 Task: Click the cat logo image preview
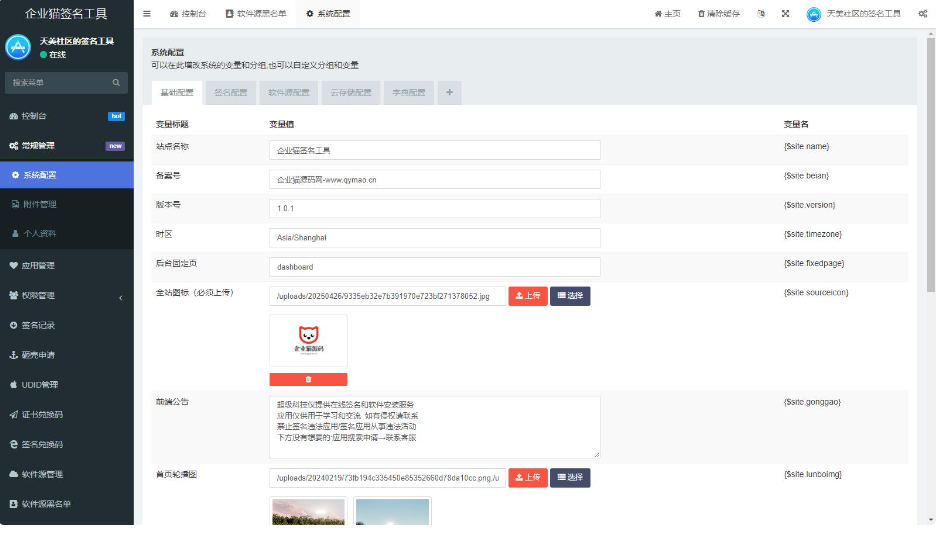click(x=308, y=341)
